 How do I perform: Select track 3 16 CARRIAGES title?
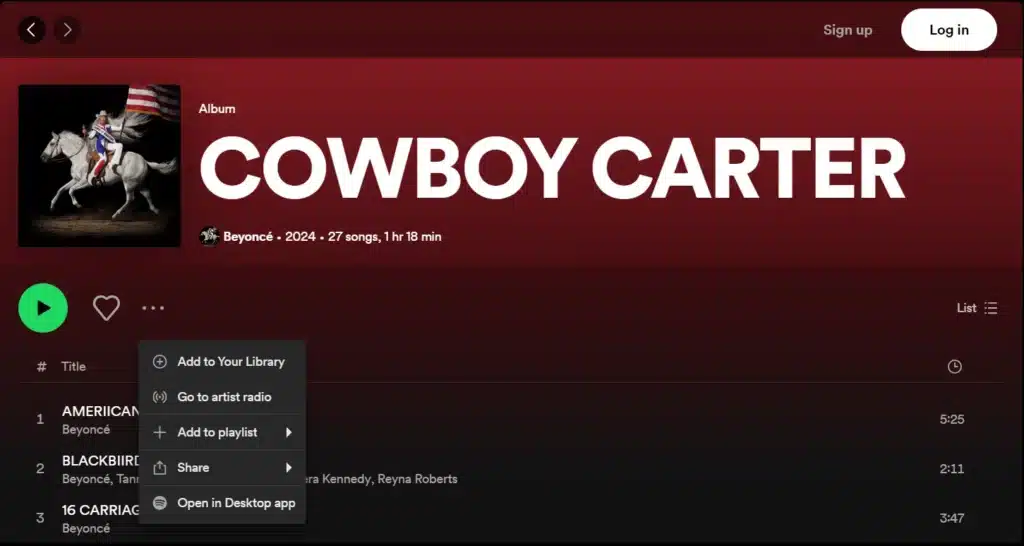pos(101,510)
